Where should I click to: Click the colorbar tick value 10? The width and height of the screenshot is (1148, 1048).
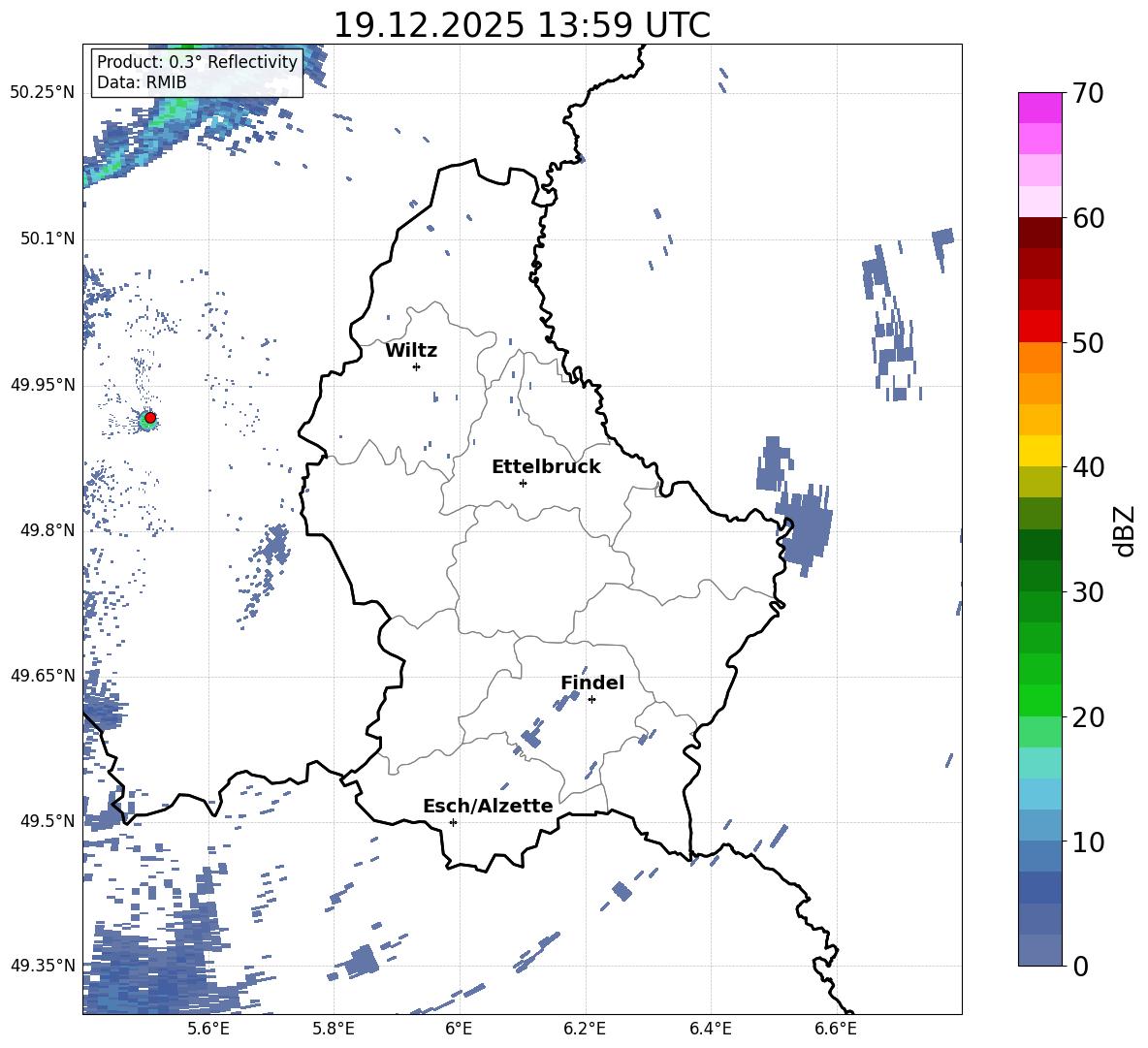(x=1088, y=842)
